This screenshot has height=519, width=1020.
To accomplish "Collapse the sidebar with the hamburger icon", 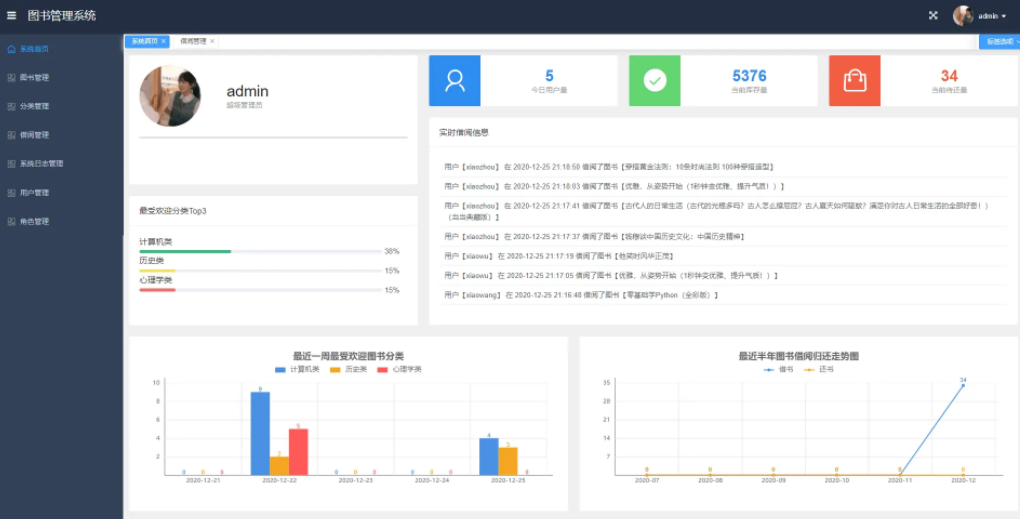I will point(11,16).
